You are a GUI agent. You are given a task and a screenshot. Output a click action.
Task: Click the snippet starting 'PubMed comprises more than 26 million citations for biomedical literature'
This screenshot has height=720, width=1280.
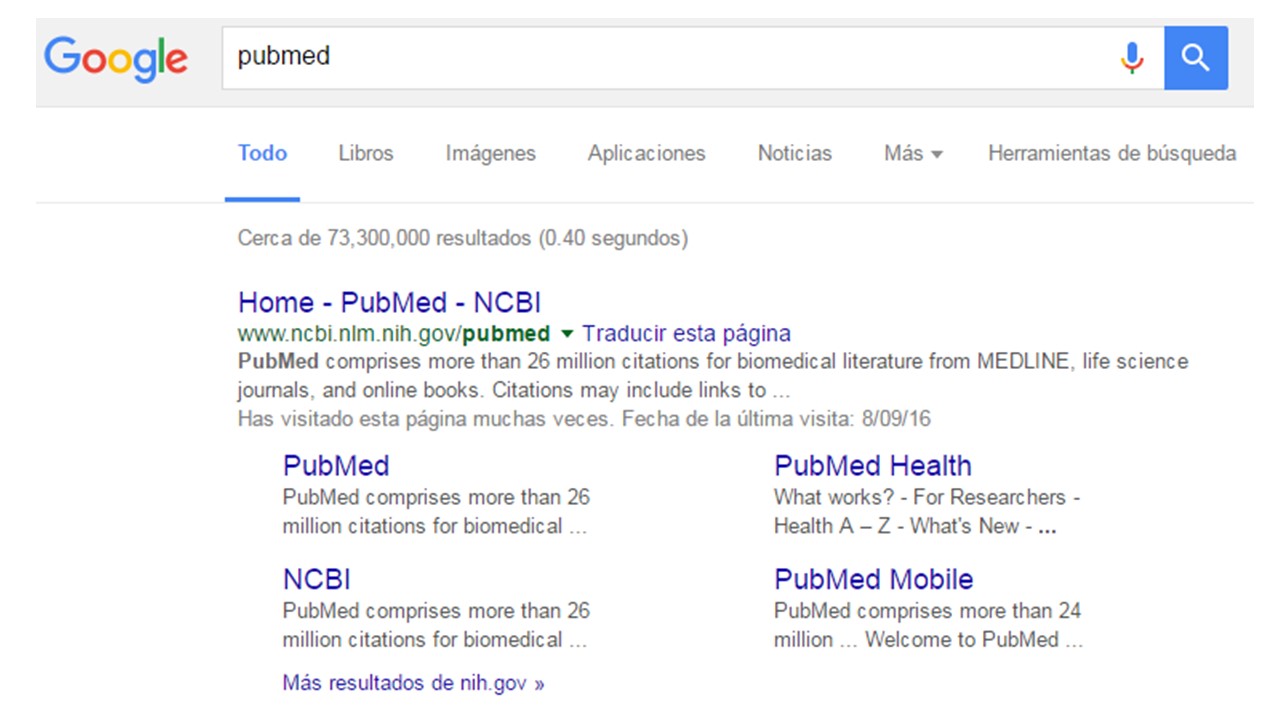(713, 375)
